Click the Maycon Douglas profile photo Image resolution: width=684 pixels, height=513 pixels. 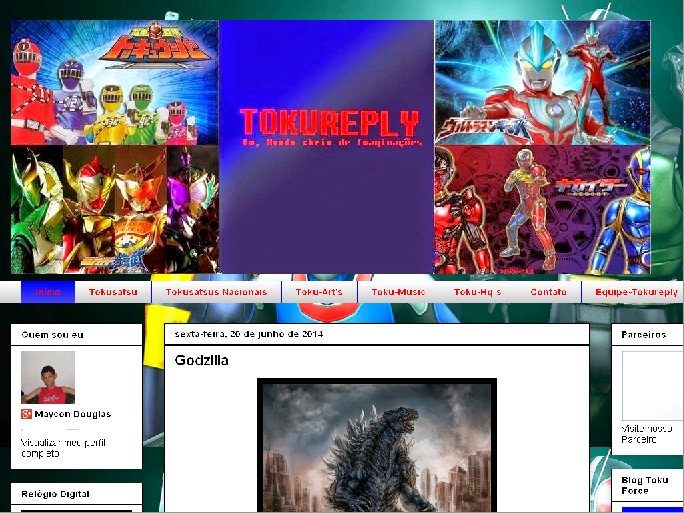pyautogui.click(x=48, y=377)
